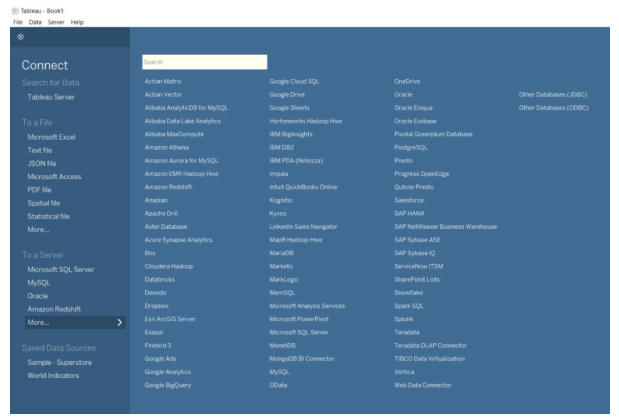Select Amazon Redshift in the sidebar
This screenshot has width=619, height=419.
[54, 309]
